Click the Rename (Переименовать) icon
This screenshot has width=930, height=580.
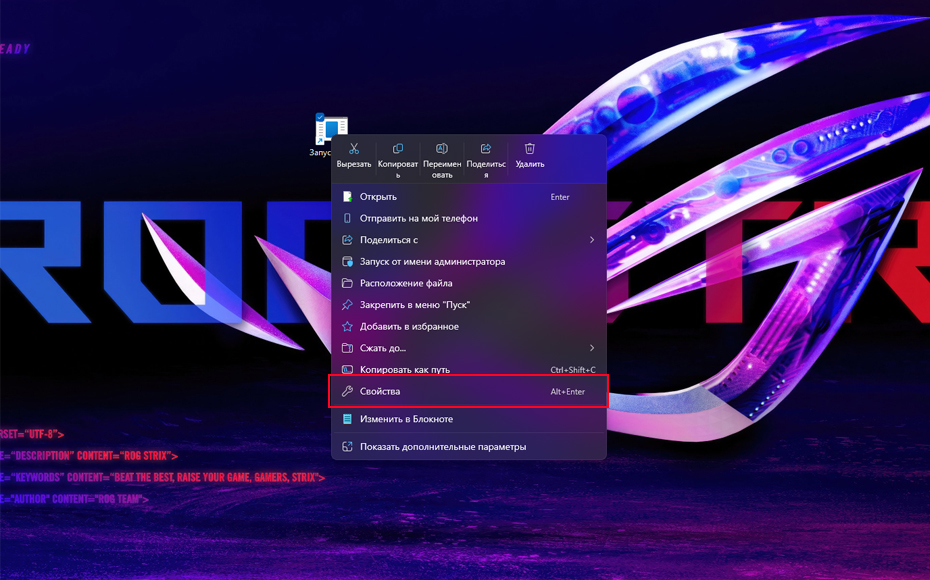pyautogui.click(x=442, y=148)
